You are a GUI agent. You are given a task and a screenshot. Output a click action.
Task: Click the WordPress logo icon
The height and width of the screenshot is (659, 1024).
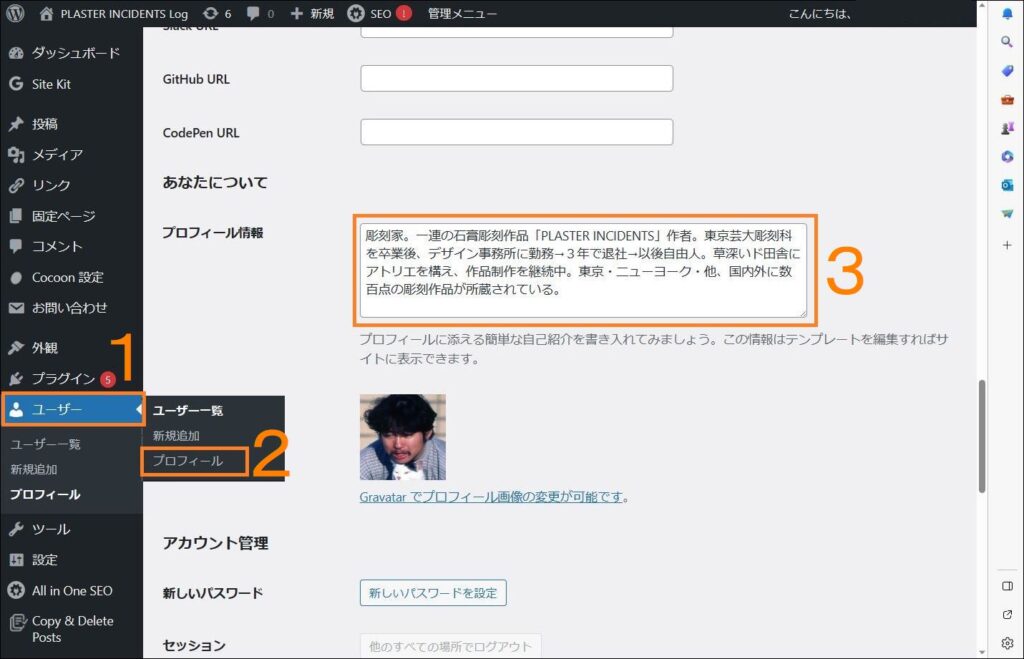point(15,13)
